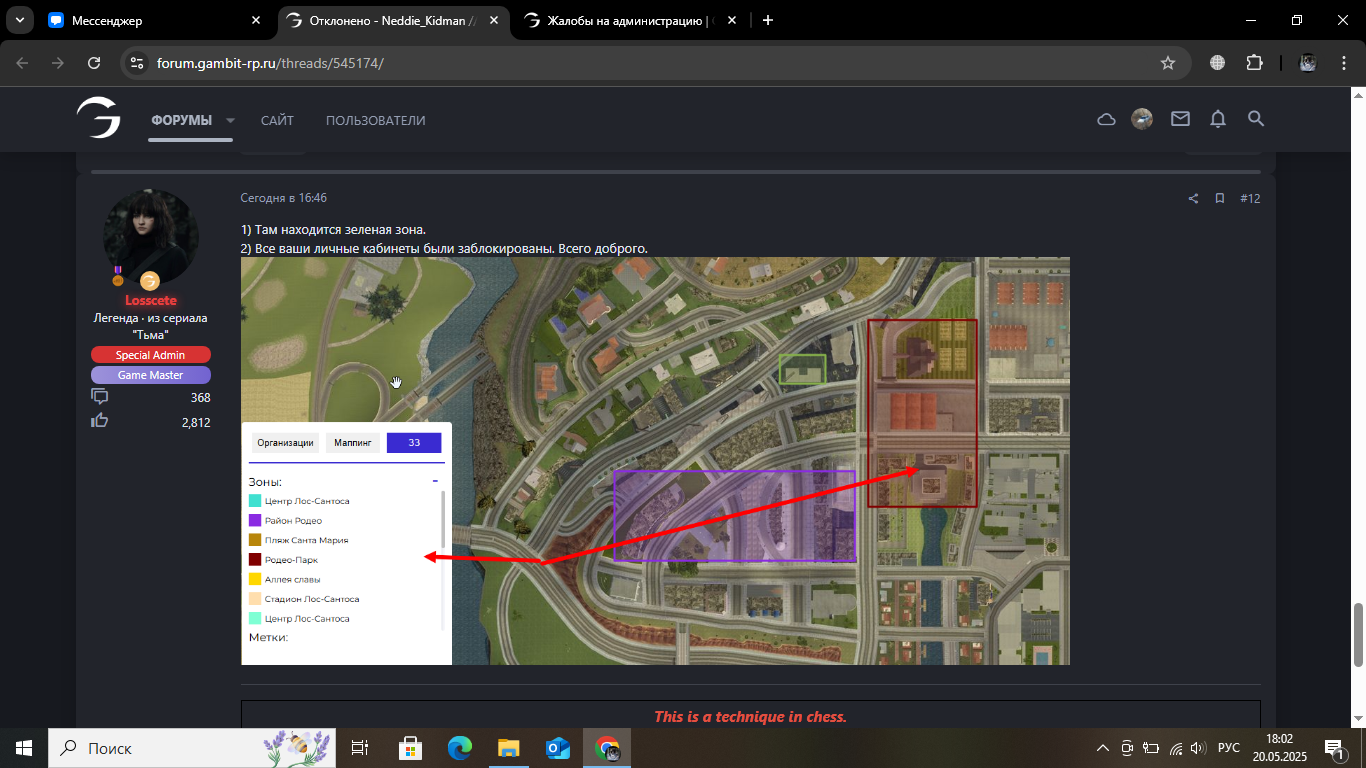Click the share icon on post #12
This screenshot has width=1366, height=768.
coord(1193,198)
